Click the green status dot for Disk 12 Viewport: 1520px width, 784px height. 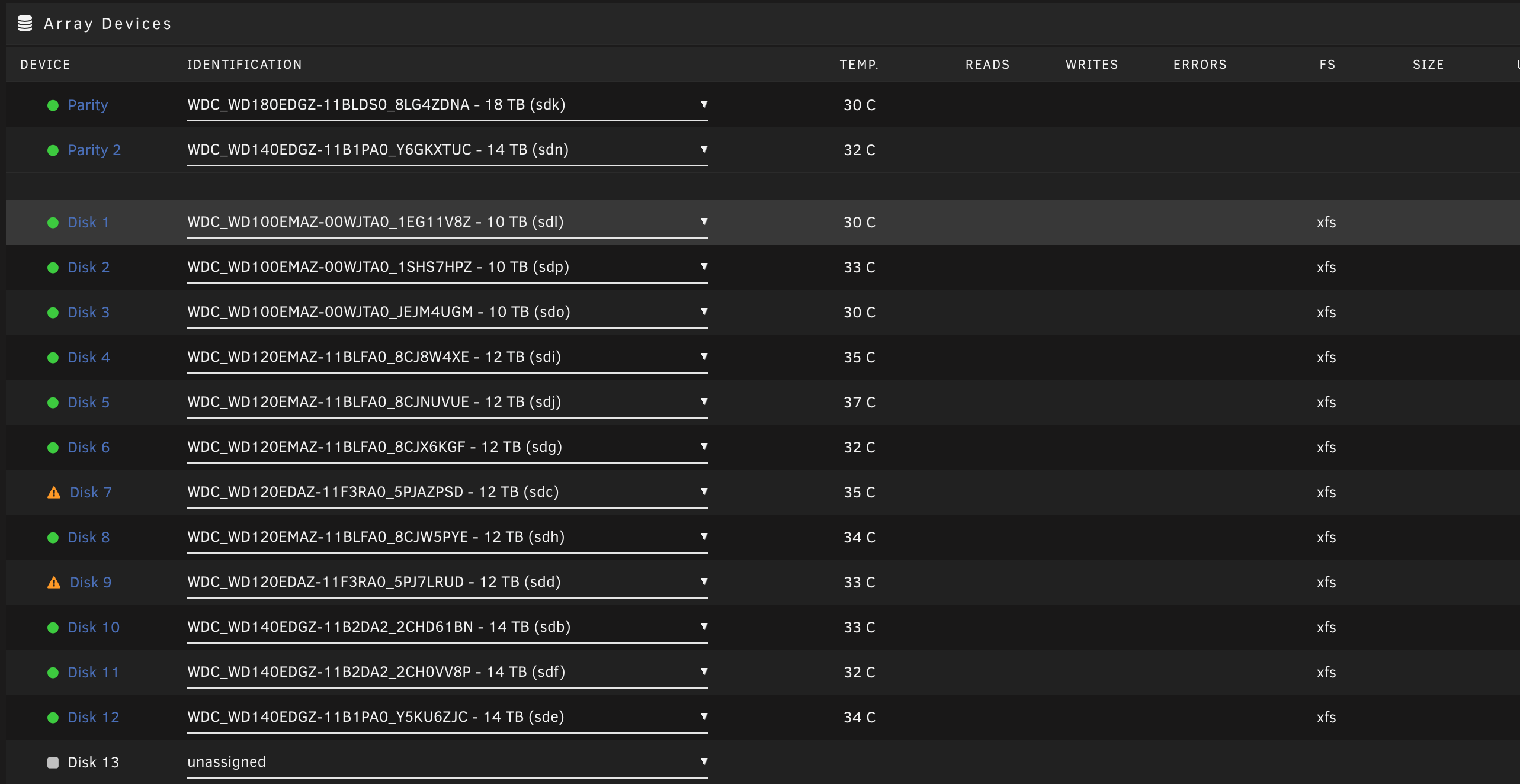pyautogui.click(x=53, y=718)
